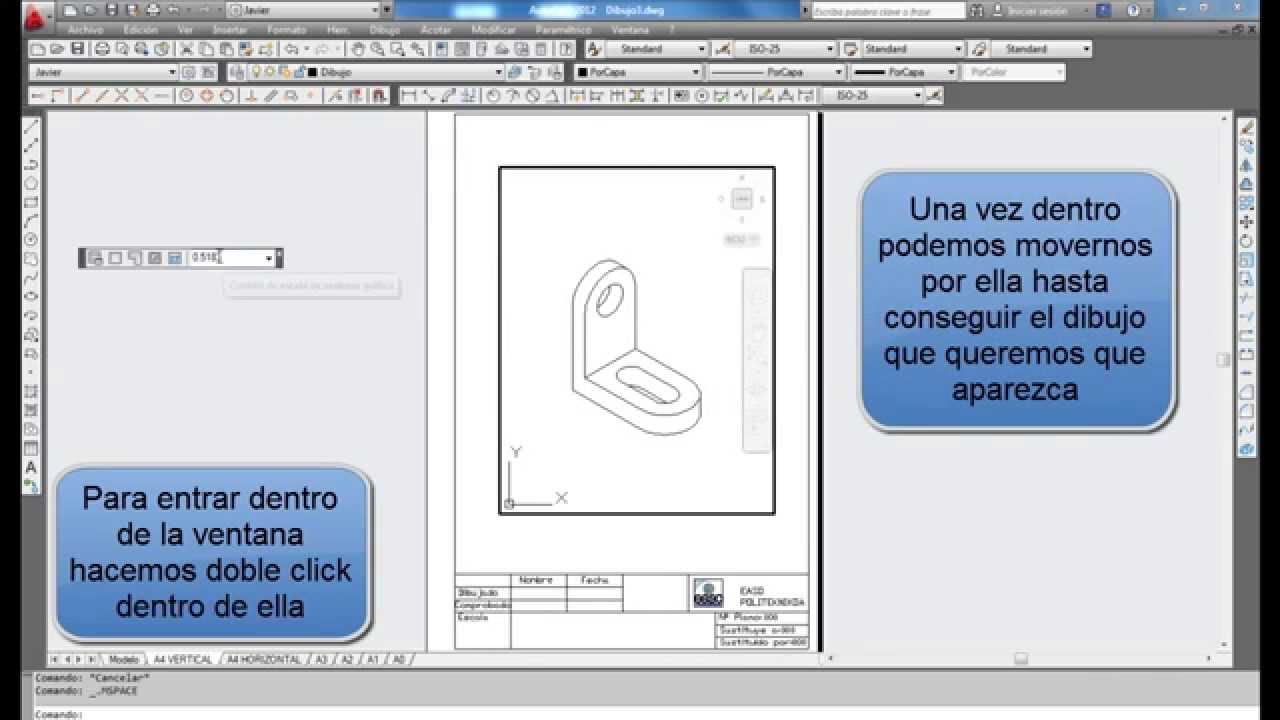The height and width of the screenshot is (720, 1280).
Task: Click in the search keyword field
Action: (x=888, y=11)
